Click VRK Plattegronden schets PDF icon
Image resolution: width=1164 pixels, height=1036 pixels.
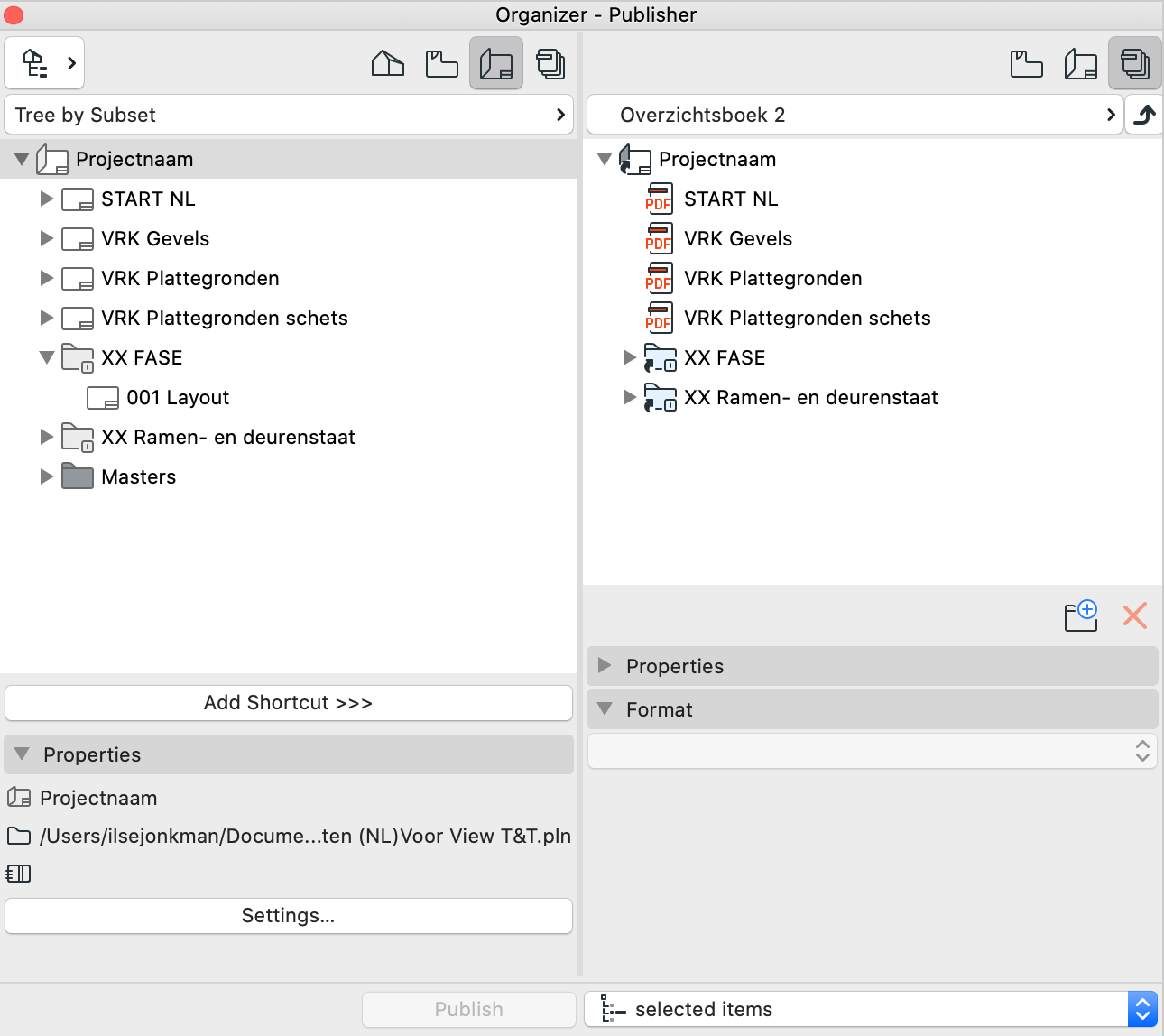point(659,318)
